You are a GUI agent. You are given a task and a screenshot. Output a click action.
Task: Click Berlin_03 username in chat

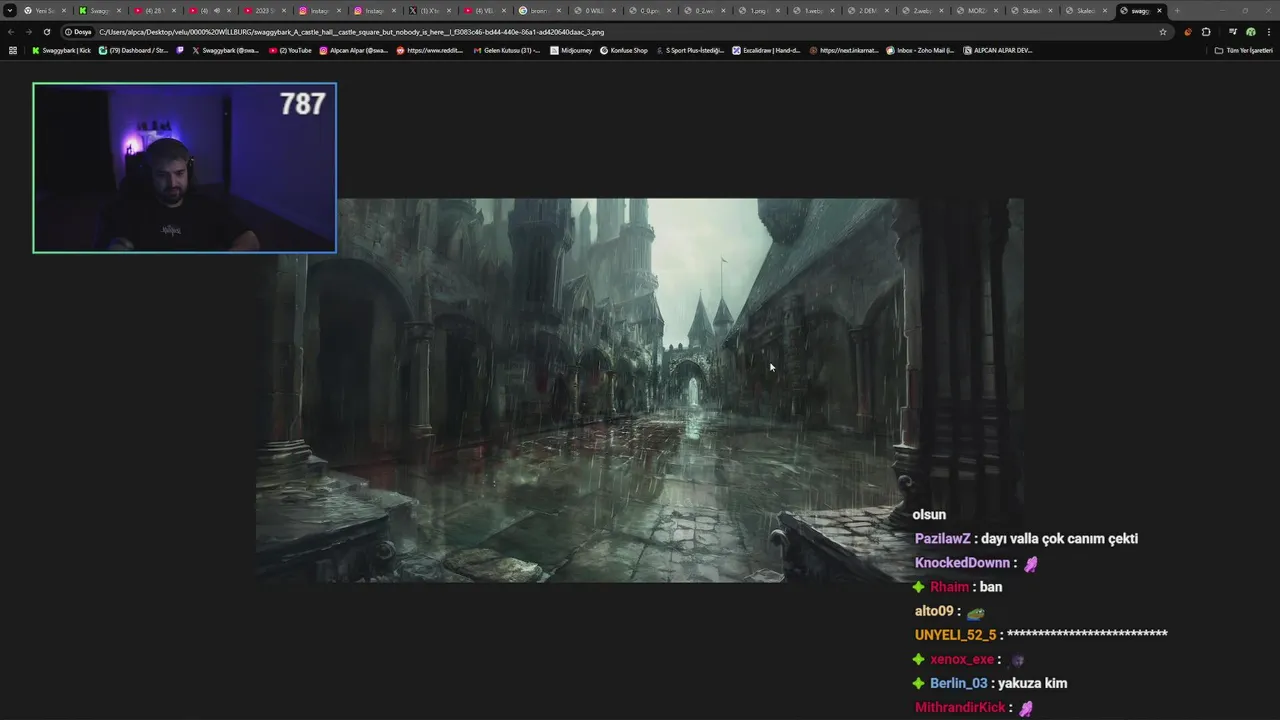coord(959,684)
